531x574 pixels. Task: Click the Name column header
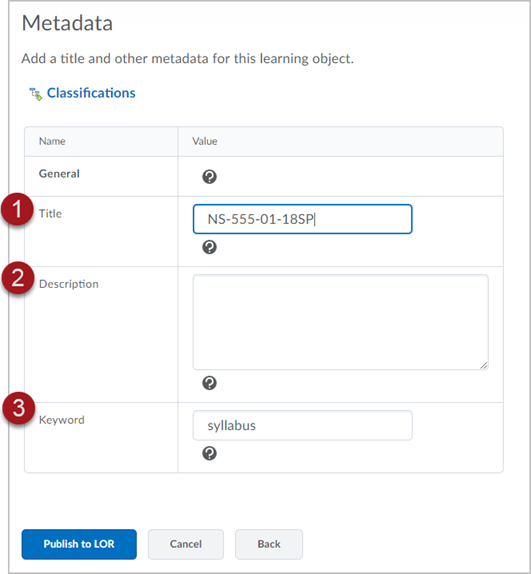pyautogui.click(x=52, y=141)
